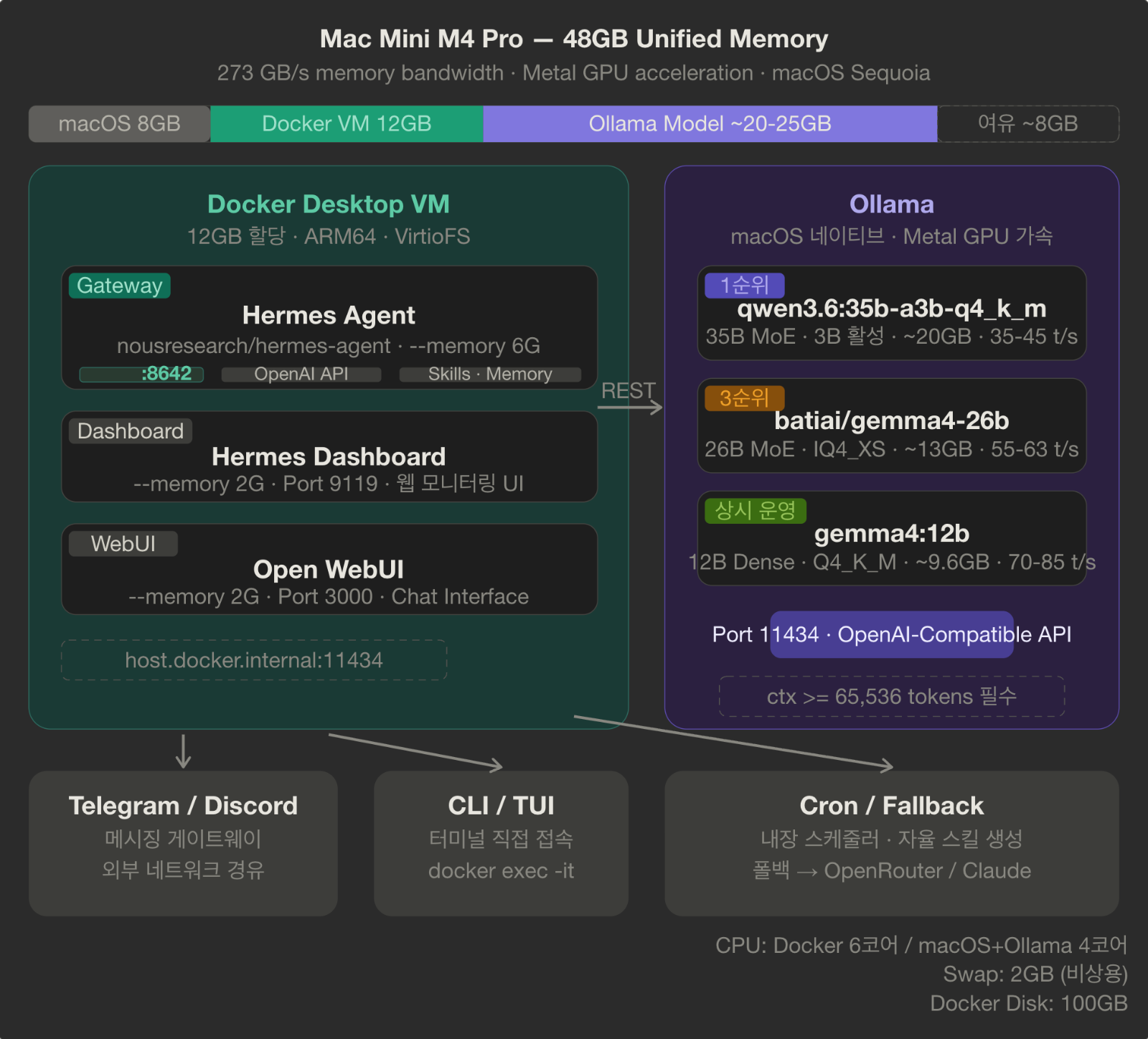Select the "Swap: 2GB (비상용)" footnote
This screenshot has width=1148, height=1039.
1035,974
